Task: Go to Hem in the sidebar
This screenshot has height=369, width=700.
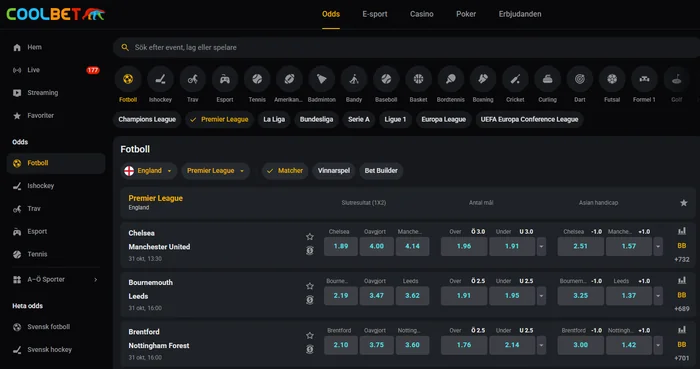Action: [x=56, y=47]
